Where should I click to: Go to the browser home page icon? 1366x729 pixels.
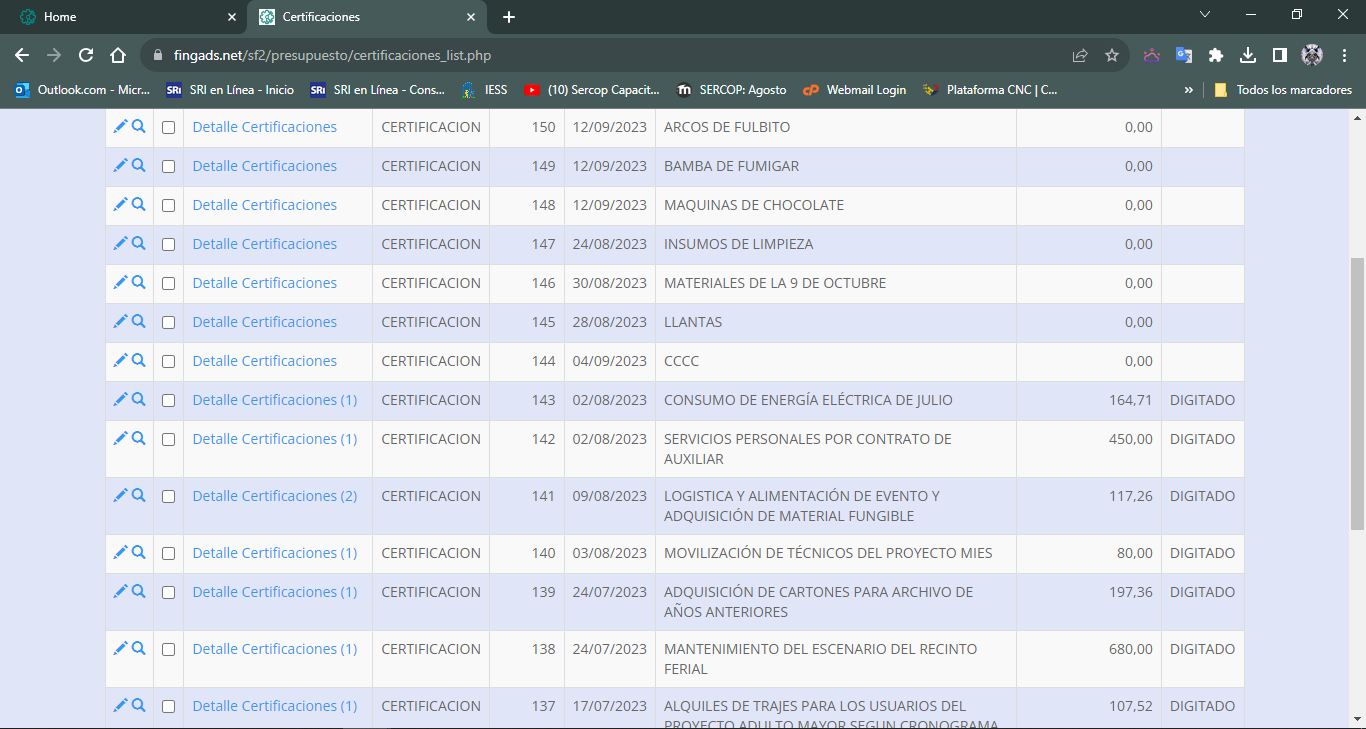[x=118, y=55]
